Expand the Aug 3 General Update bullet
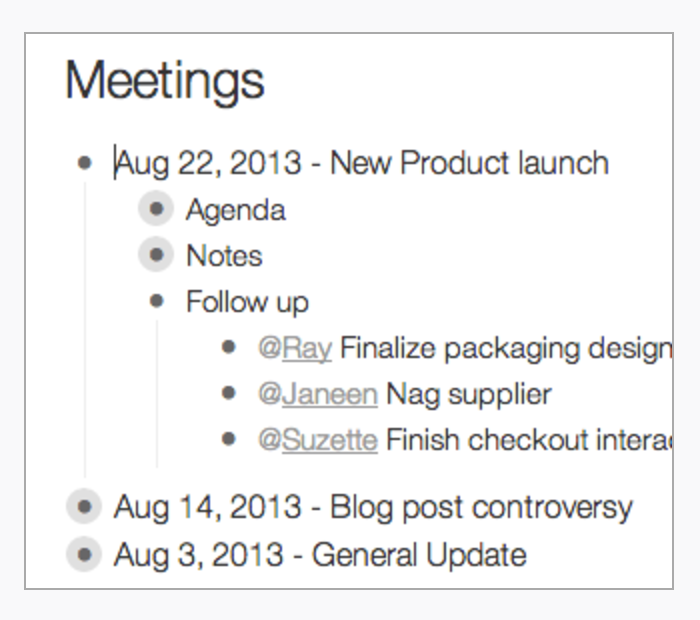The width and height of the screenshot is (700, 620). pos(84,554)
